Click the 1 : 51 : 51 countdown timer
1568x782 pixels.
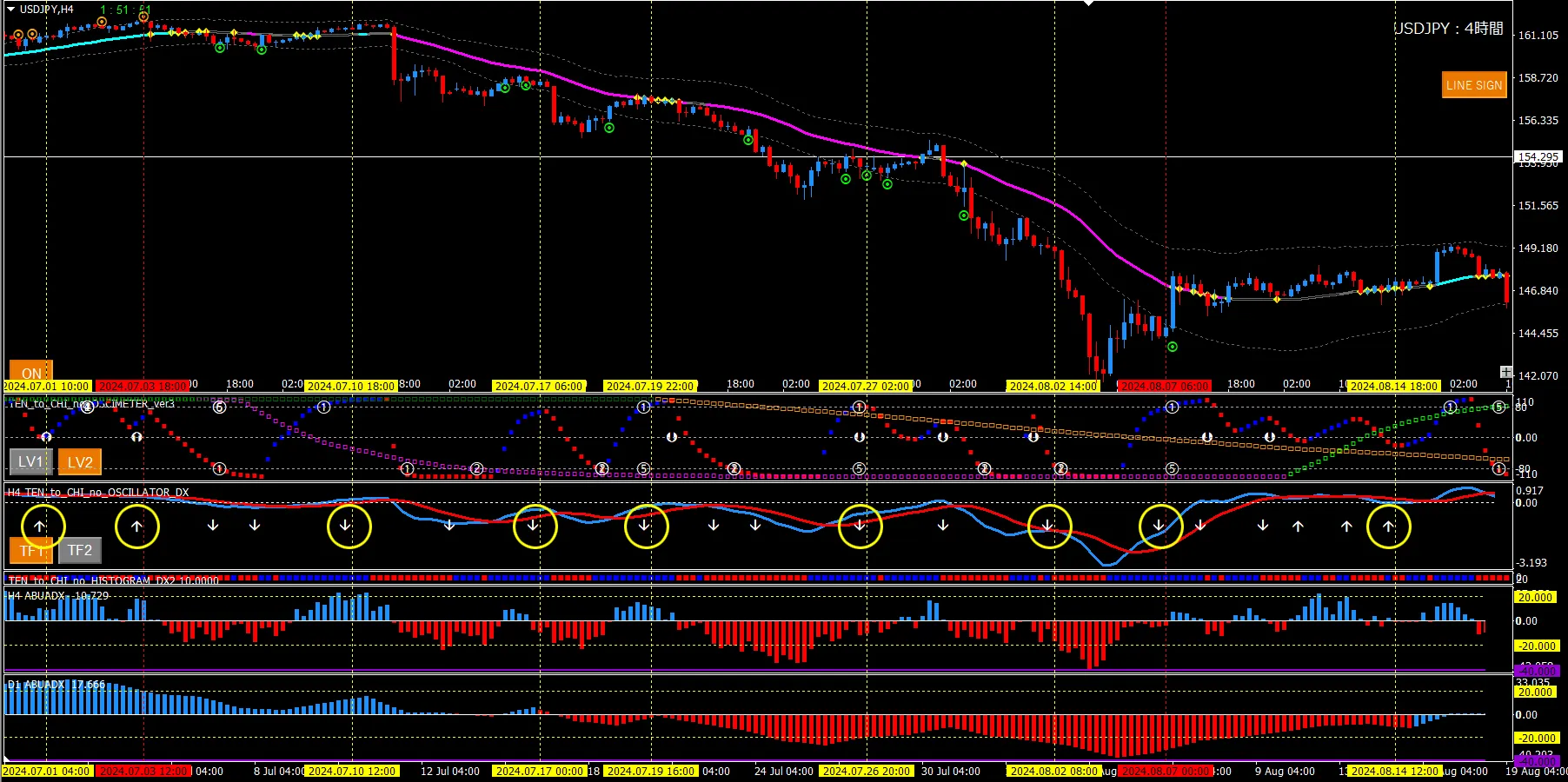125,10
